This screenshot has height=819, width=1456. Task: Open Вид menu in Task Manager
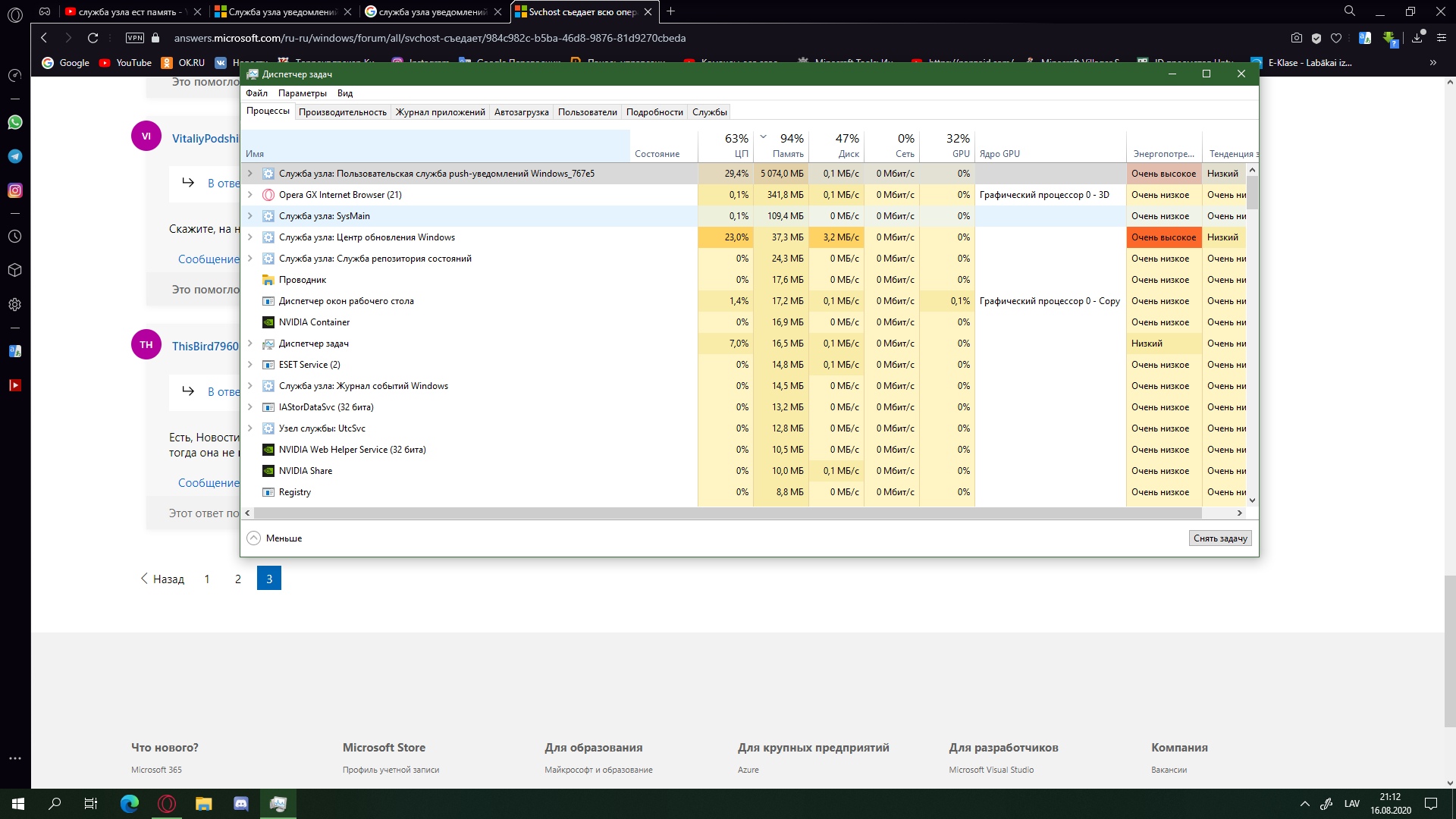point(345,93)
